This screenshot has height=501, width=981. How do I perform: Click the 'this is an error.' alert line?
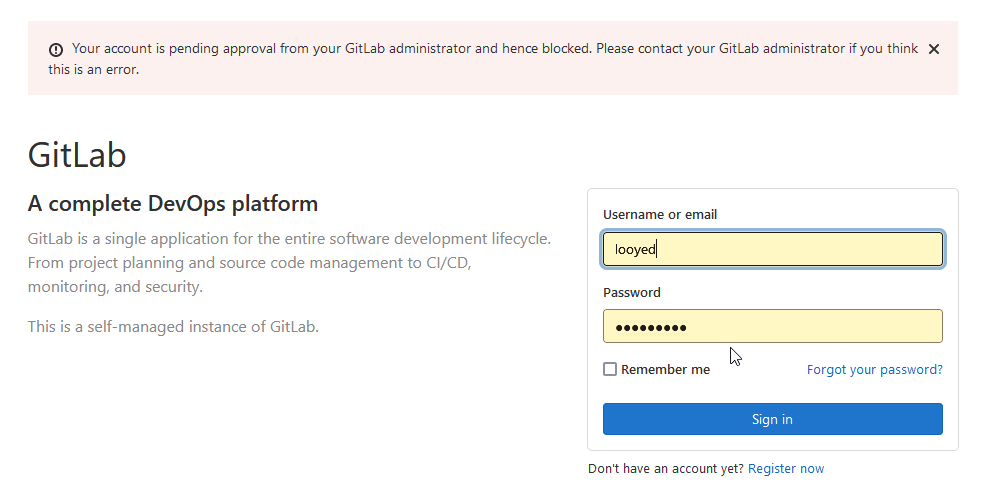pos(93,70)
